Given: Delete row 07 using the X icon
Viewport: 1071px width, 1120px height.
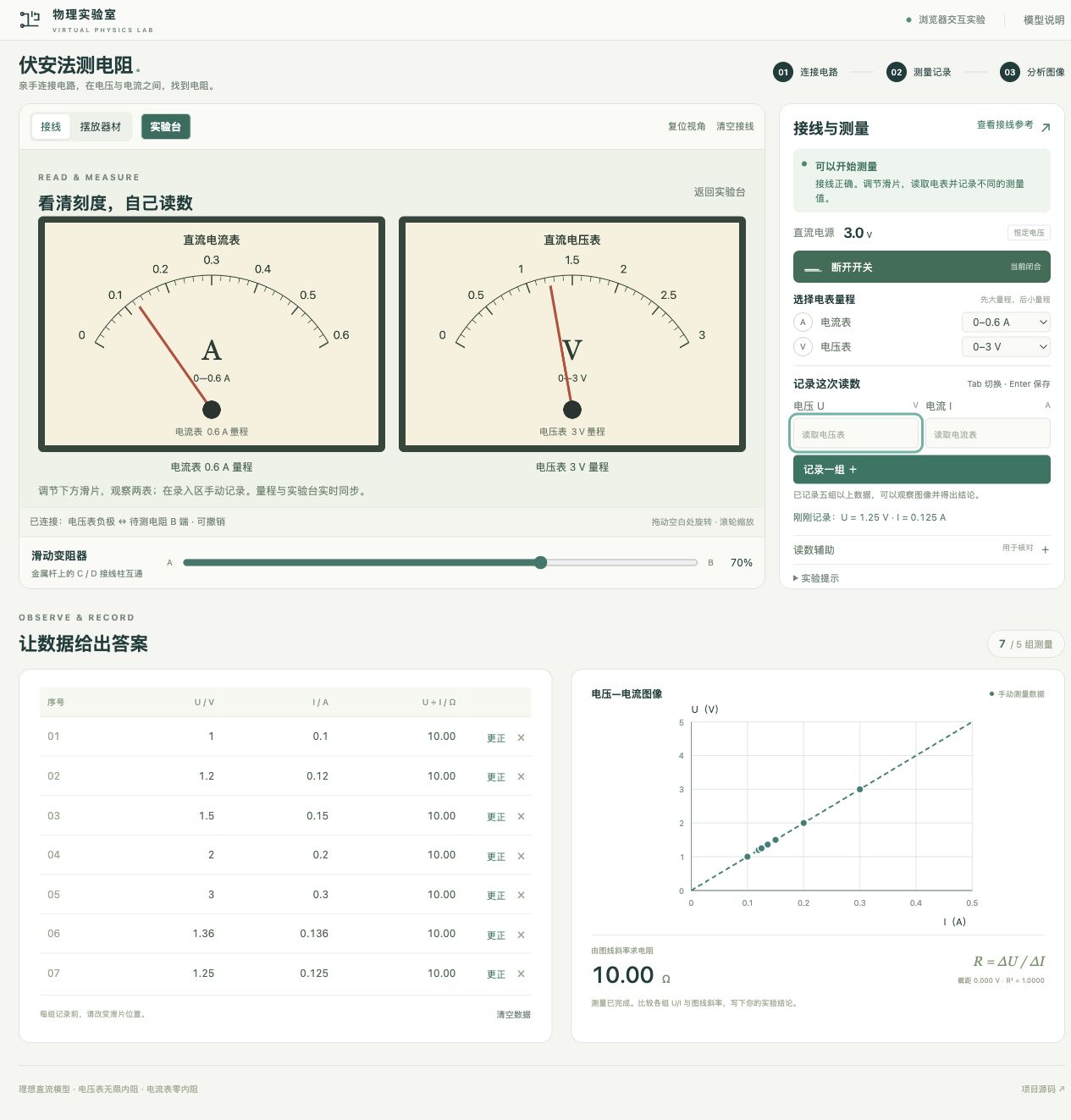Looking at the screenshot, I should pos(521,974).
